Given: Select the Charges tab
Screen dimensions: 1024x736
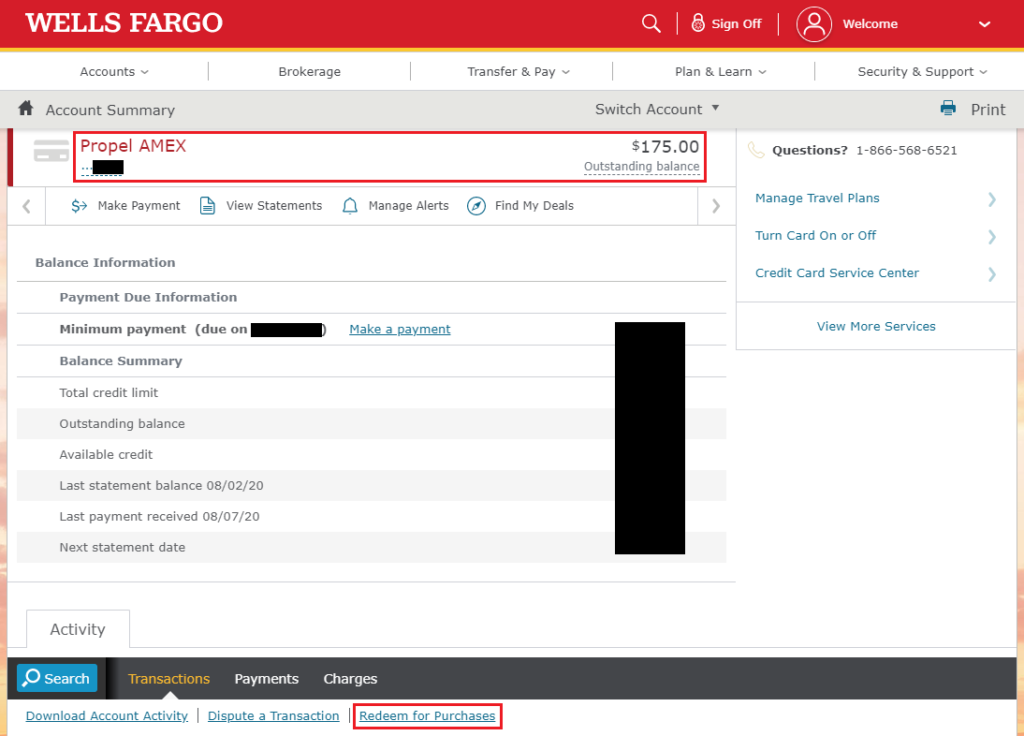Looking at the screenshot, I should pyautogui.click(x=349, y=678).
